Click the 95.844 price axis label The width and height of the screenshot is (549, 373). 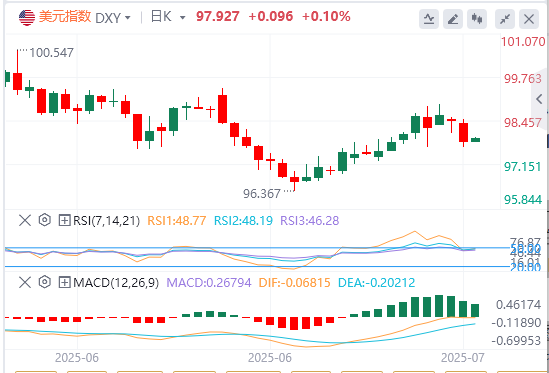pyautogui.click(x=522, y=200)
